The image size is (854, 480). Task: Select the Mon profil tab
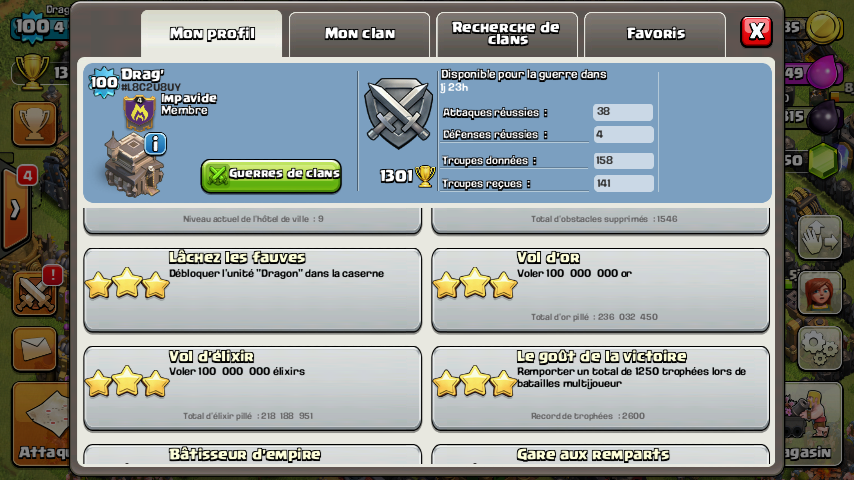(x=212, y=34)
